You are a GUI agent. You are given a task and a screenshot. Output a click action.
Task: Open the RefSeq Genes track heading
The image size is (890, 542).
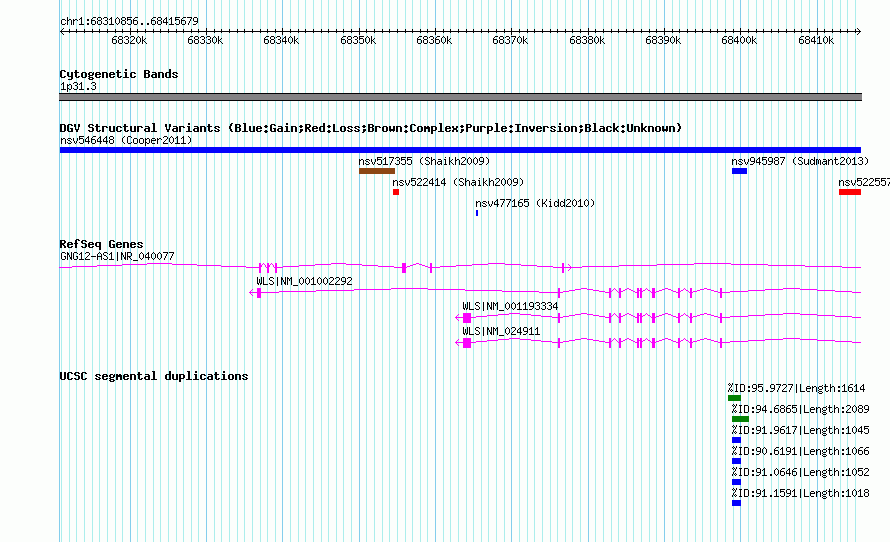point(101,243)
